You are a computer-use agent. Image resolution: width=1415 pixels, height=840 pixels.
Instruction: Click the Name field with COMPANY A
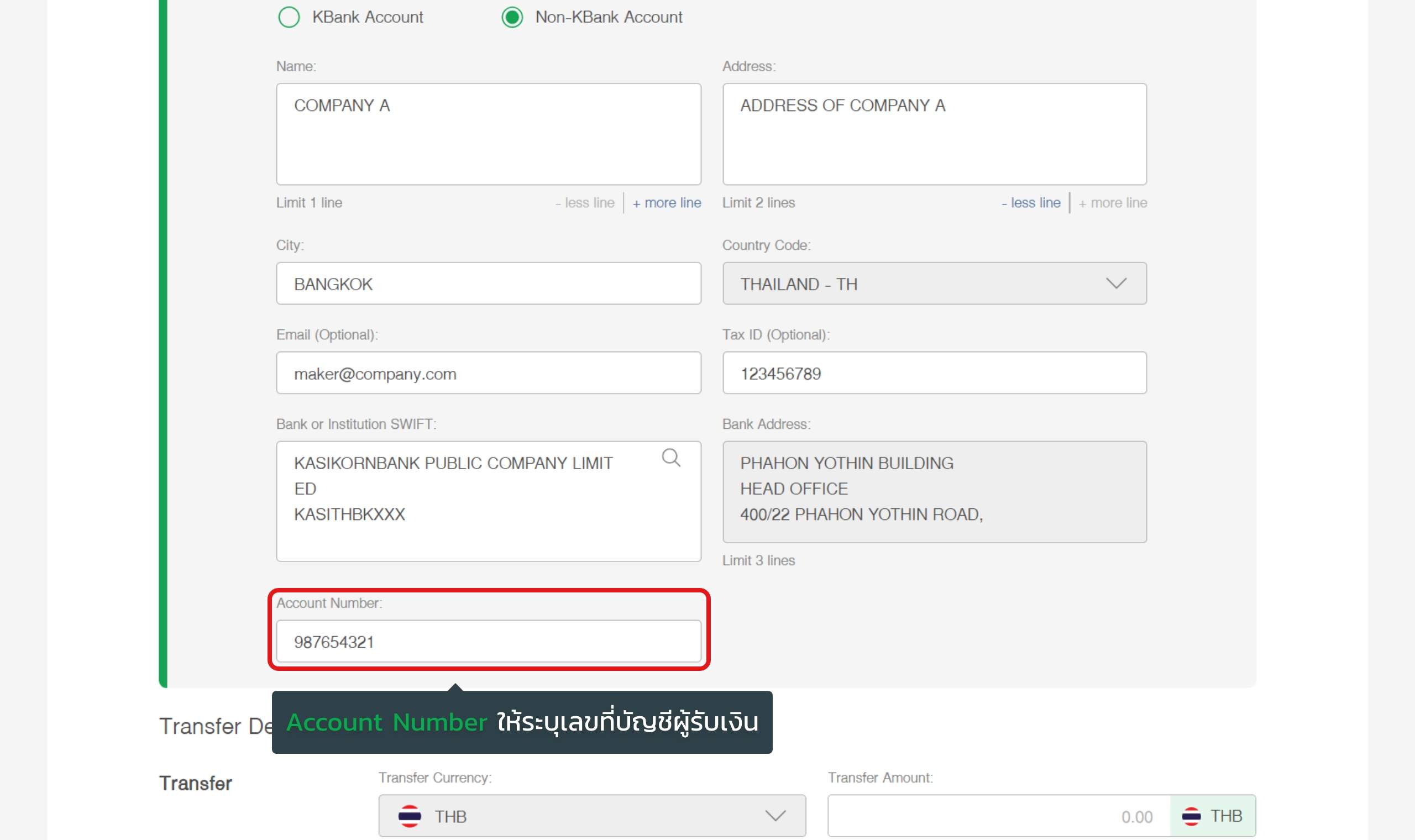point(488,134)
